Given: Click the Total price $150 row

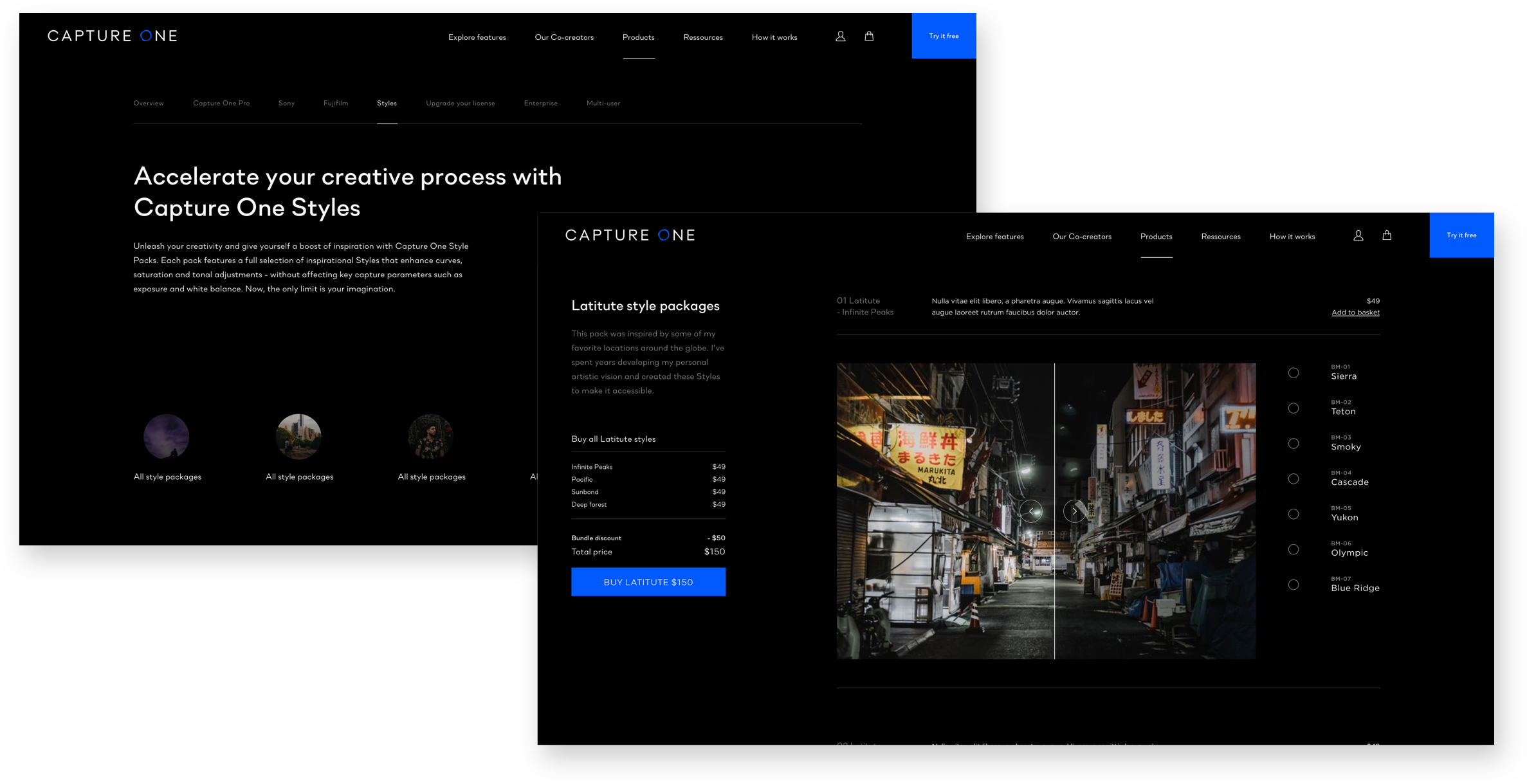Looking at the screenshot, I should 648,552.
